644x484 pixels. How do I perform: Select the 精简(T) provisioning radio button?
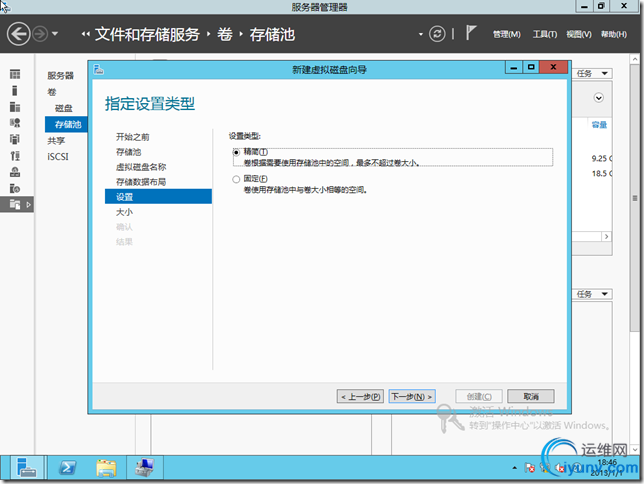[236, 152]
